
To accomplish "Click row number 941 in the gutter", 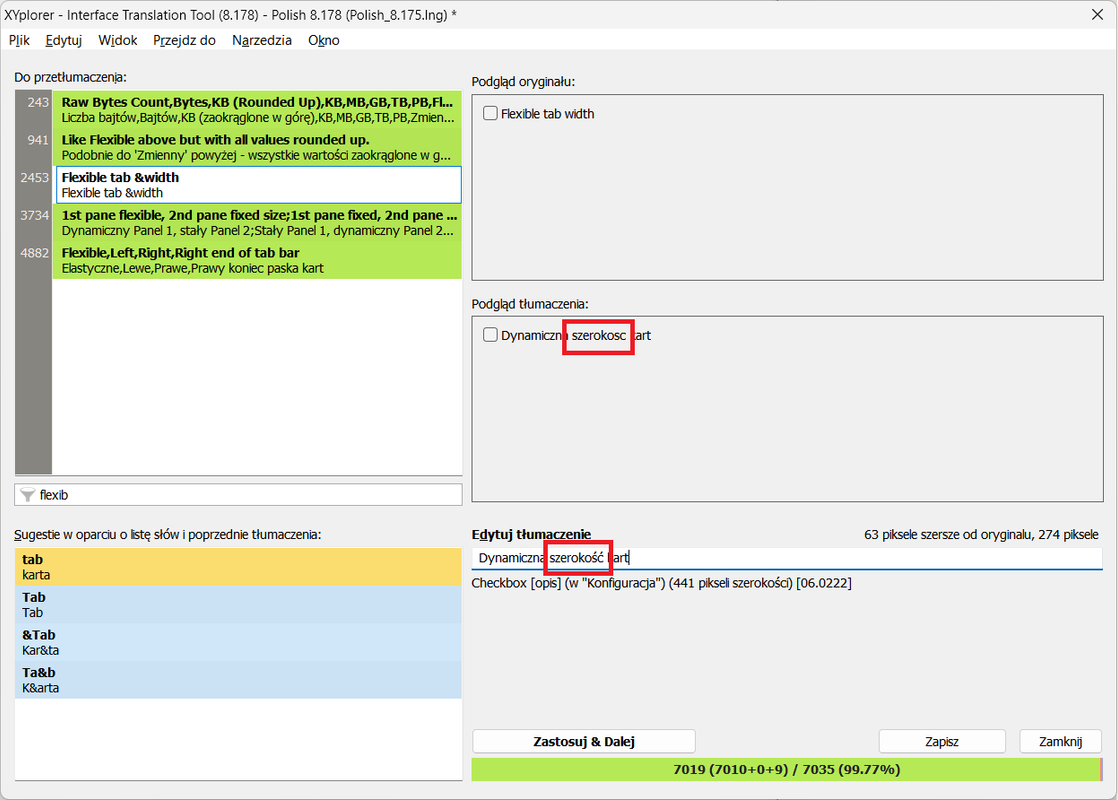I will 38,140.
